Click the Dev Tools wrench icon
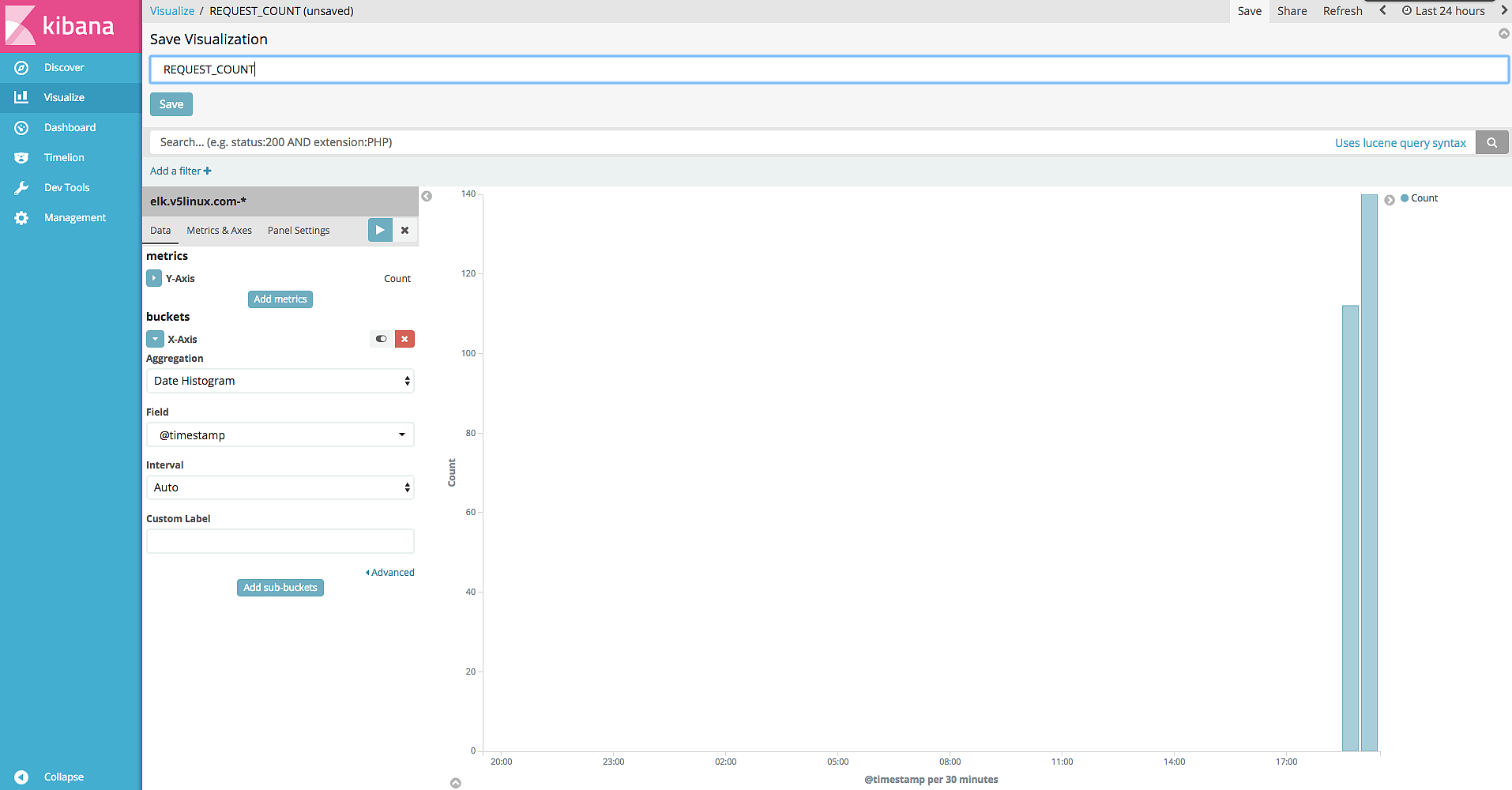The image size is (1512, 790). pos(21,188)
